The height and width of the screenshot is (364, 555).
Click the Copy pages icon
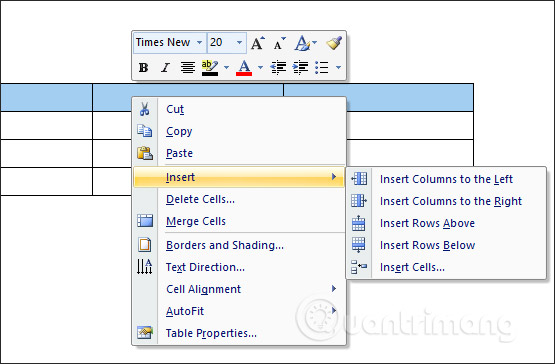tap(144, 131)
